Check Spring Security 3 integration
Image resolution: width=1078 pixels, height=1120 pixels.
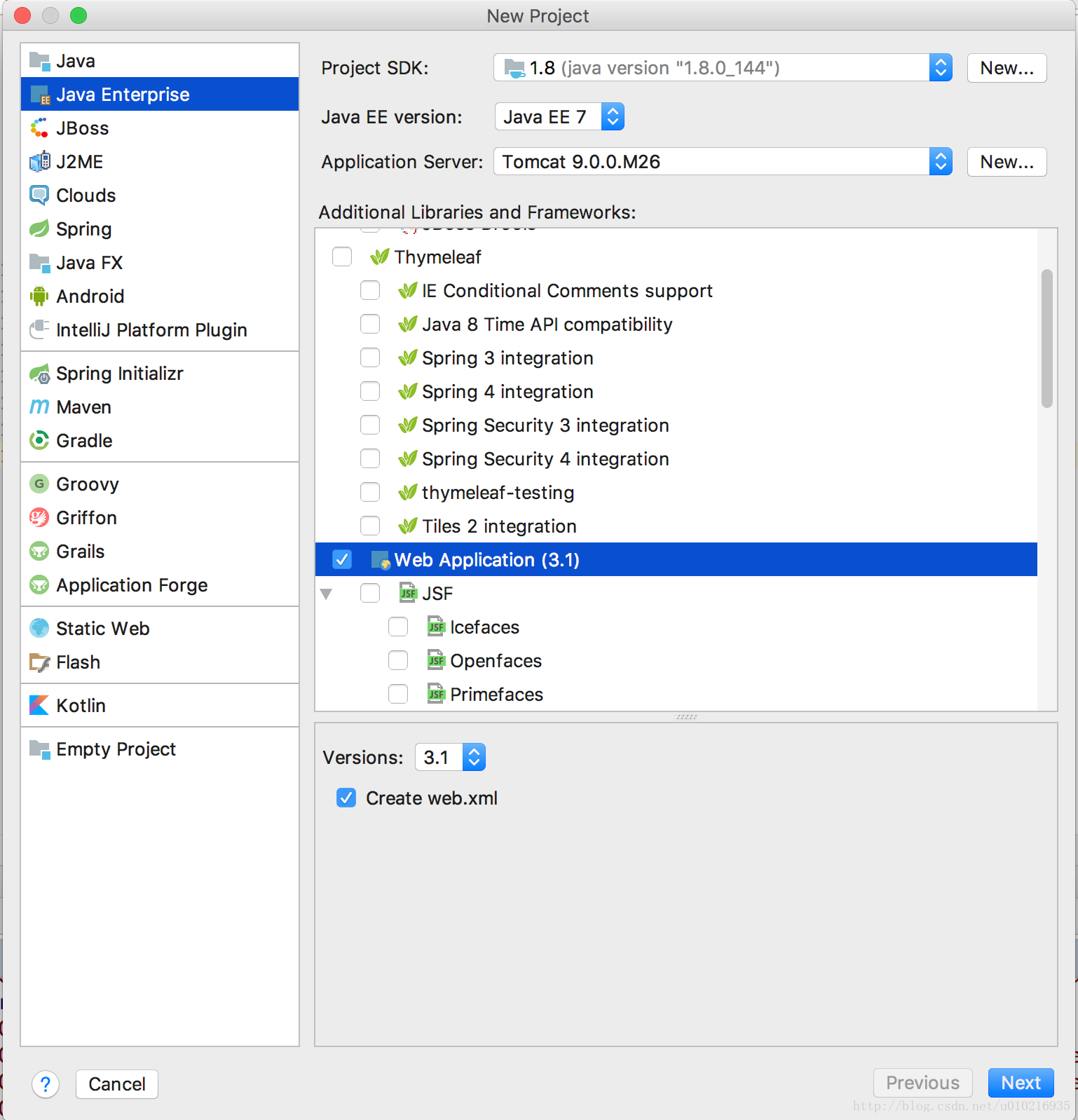[x=370, y=425]
